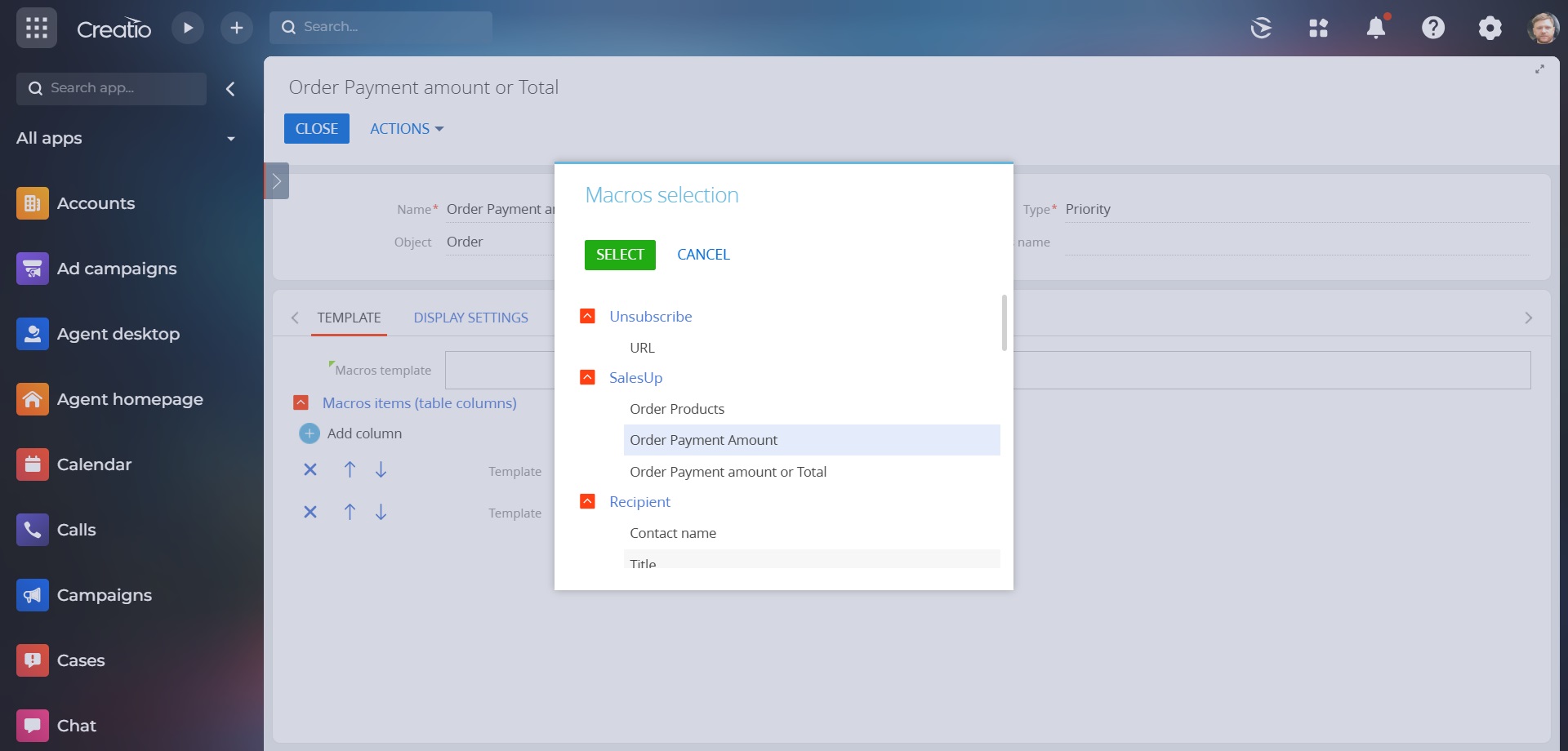
Task: Expand the left side panel chevron
Action: coord(277,181)
